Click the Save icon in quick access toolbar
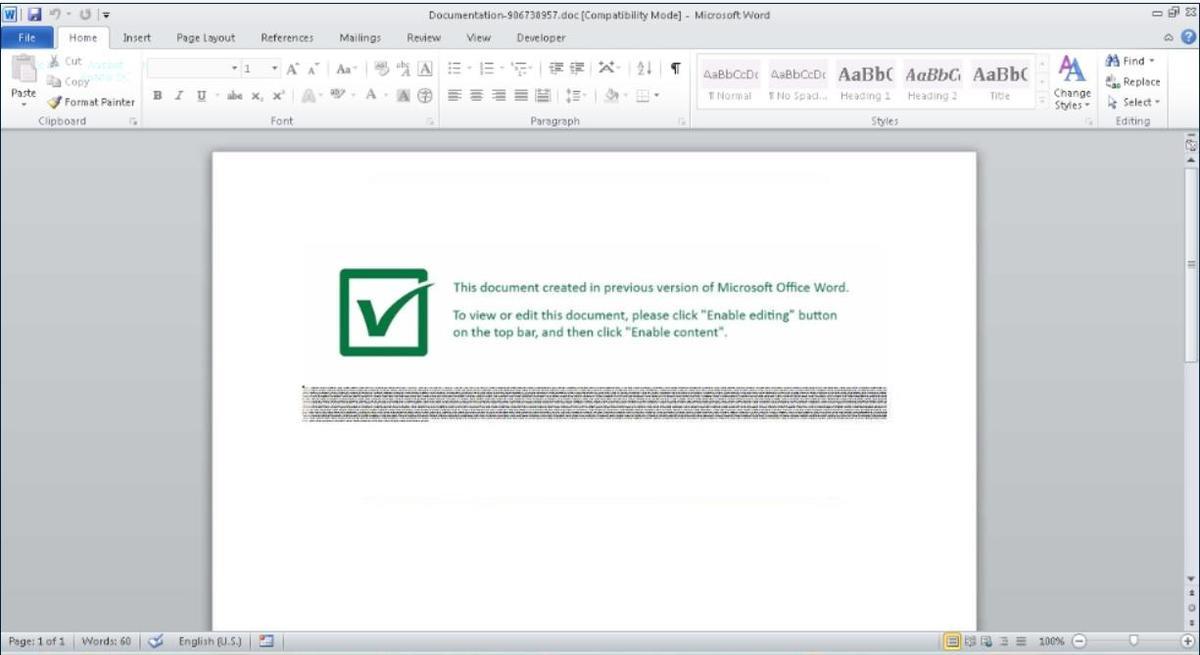The height and width of the screenshot is (655, 1200). pyautogui.click(x=34, y=15)
